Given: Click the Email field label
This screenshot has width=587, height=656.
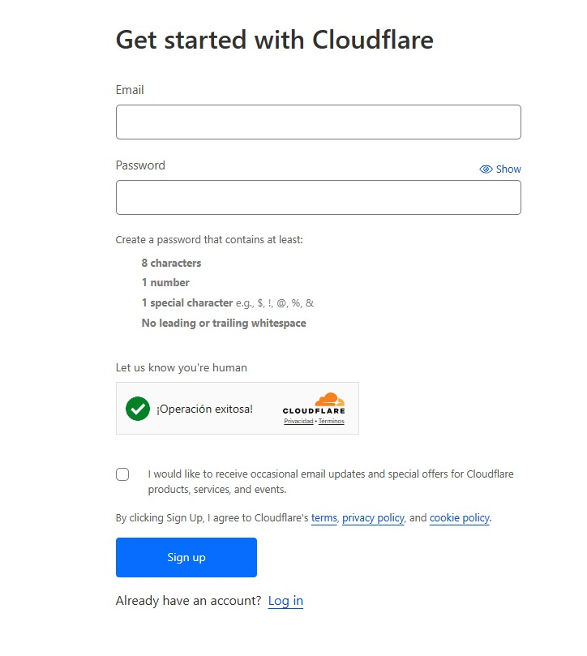Looking at the screenshot, I should tap(130, 90).
